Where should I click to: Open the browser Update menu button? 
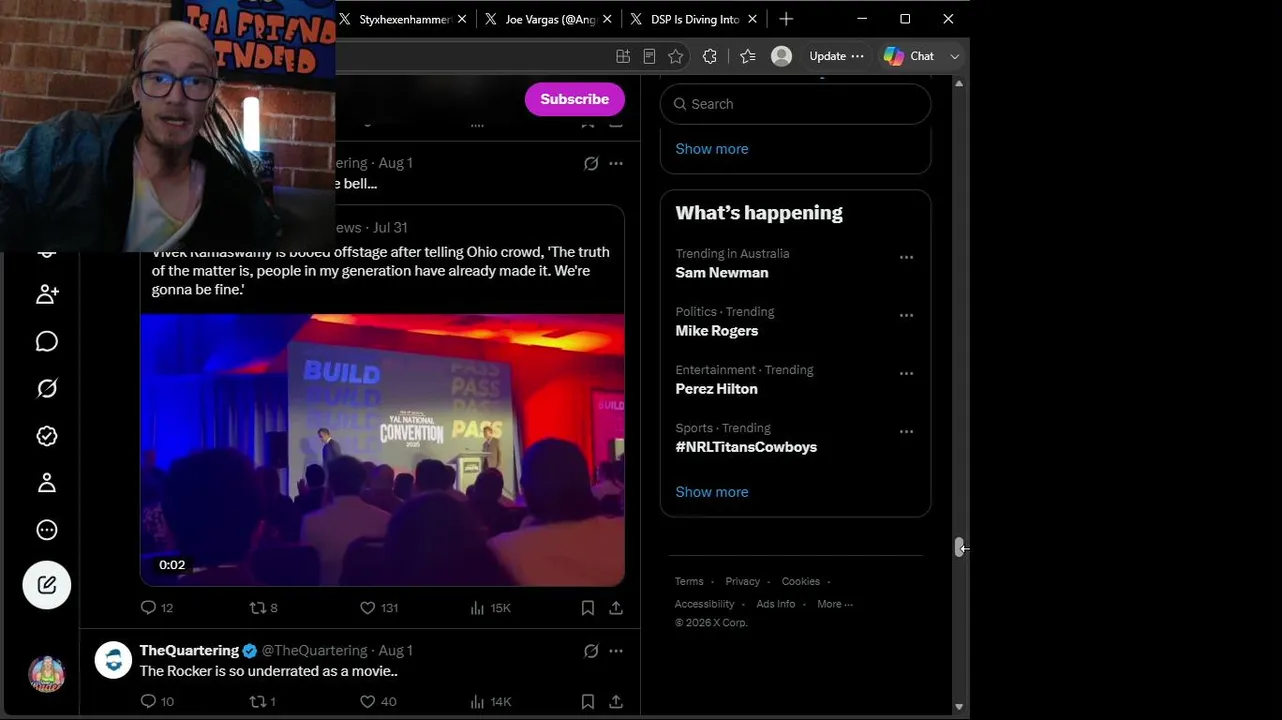(836, 56)
